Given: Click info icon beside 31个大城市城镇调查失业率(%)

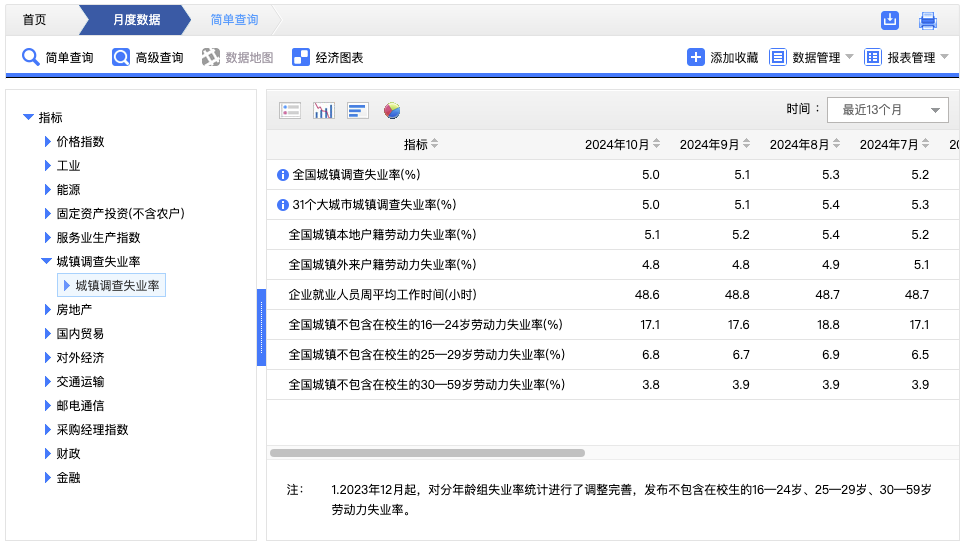Looking at the screenshot, I should click(282, 205).
